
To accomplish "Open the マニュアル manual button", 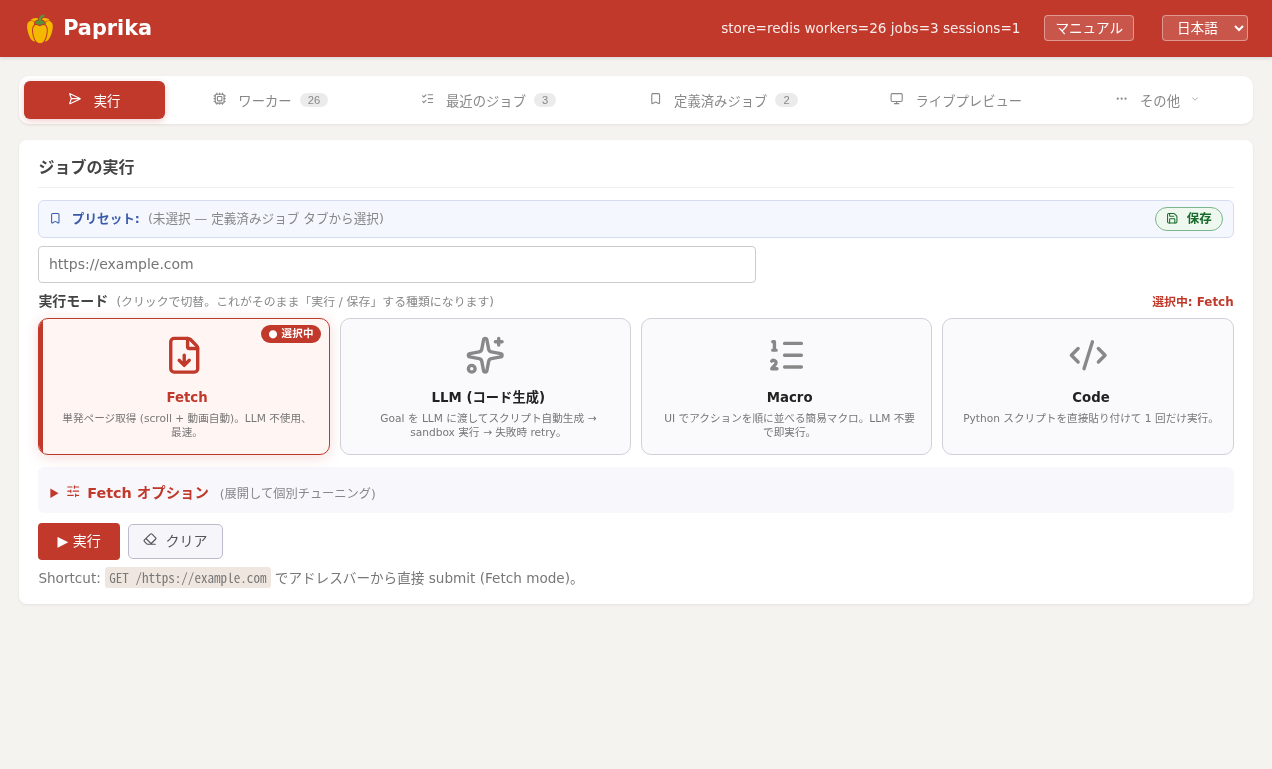I will coord(1089,28).
